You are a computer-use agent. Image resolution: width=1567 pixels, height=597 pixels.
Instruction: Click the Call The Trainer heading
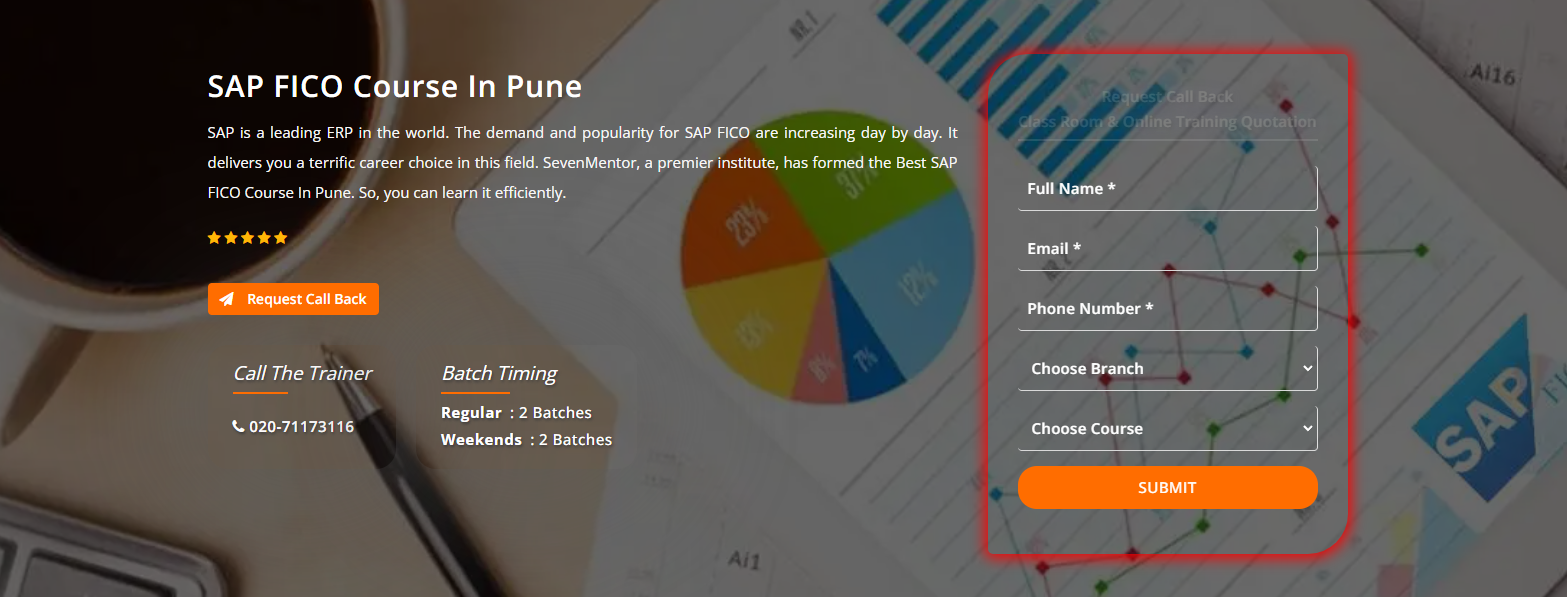(x=302, y=374)
